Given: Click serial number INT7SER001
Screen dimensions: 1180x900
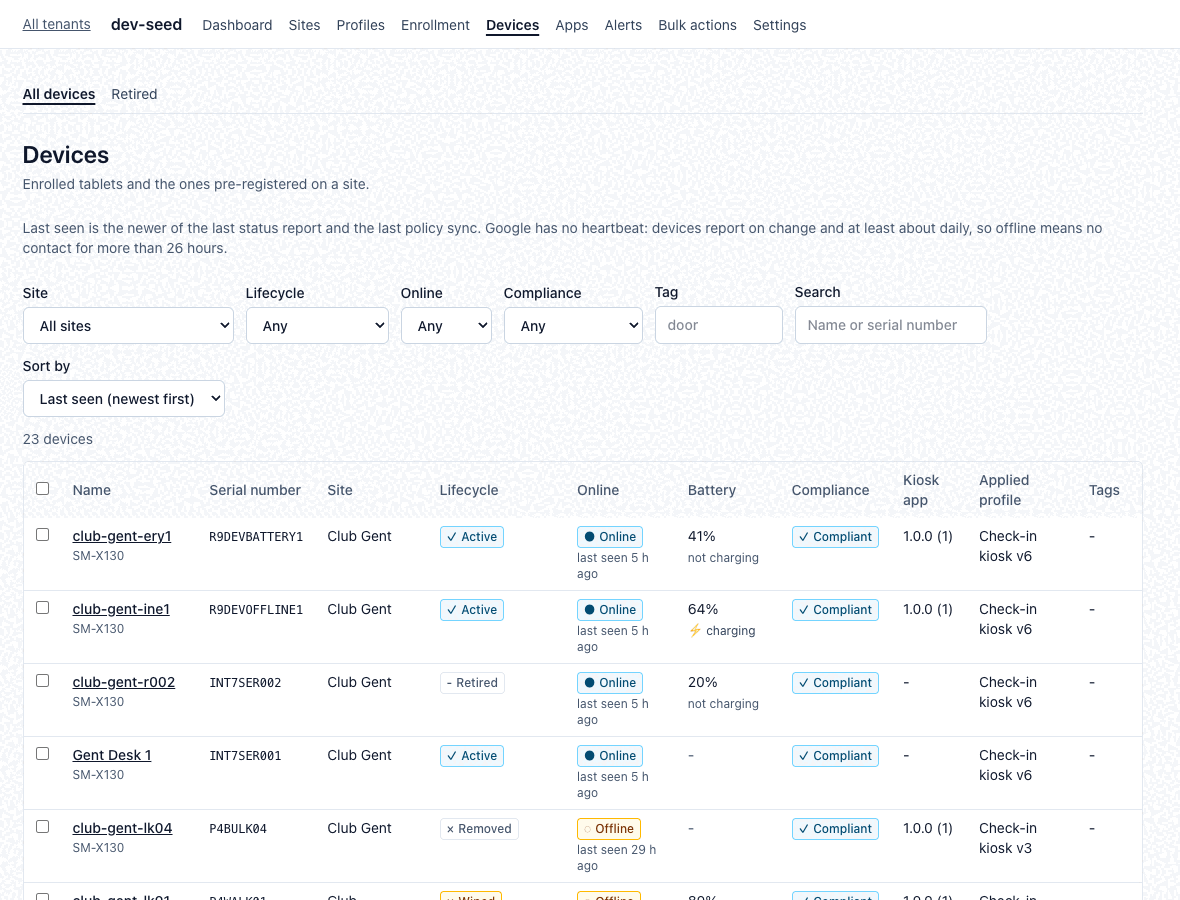Looking at the screenshot, I should pos(245,756).
